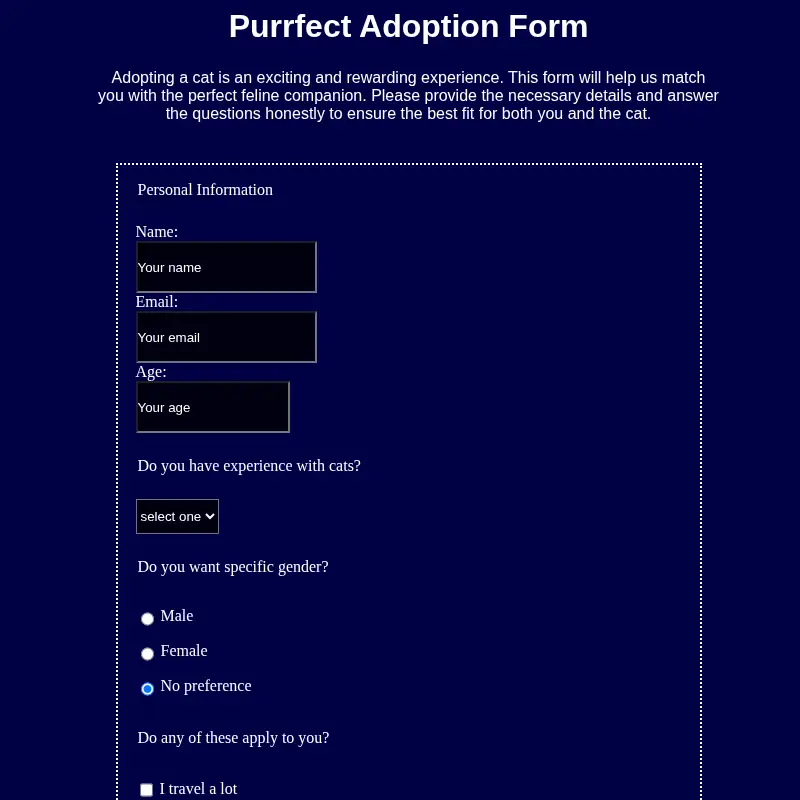
Task: Focus the email address text box
Action: [x=226, y=337]
